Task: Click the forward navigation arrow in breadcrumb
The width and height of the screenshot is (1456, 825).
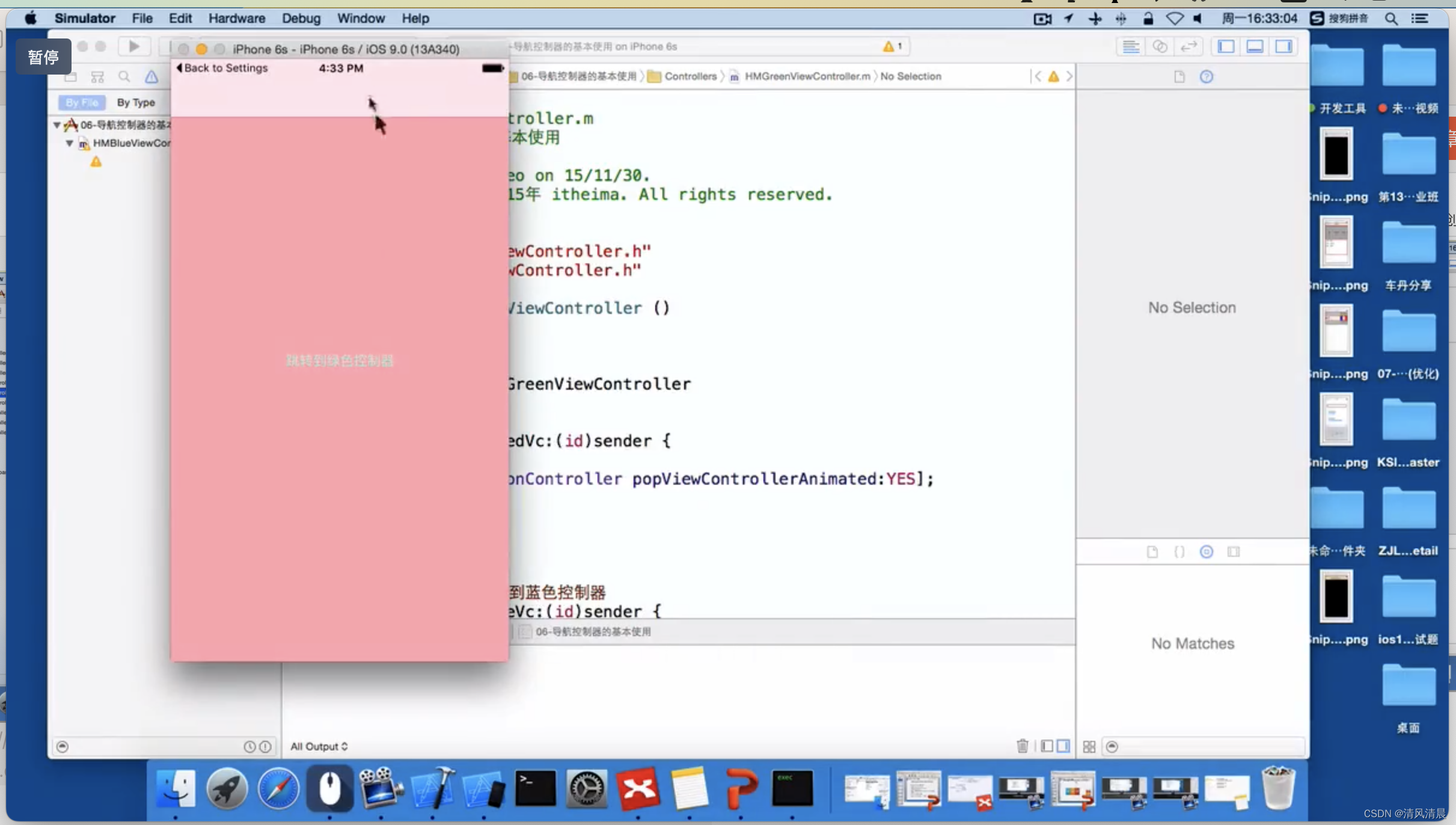Action: 1069,76
